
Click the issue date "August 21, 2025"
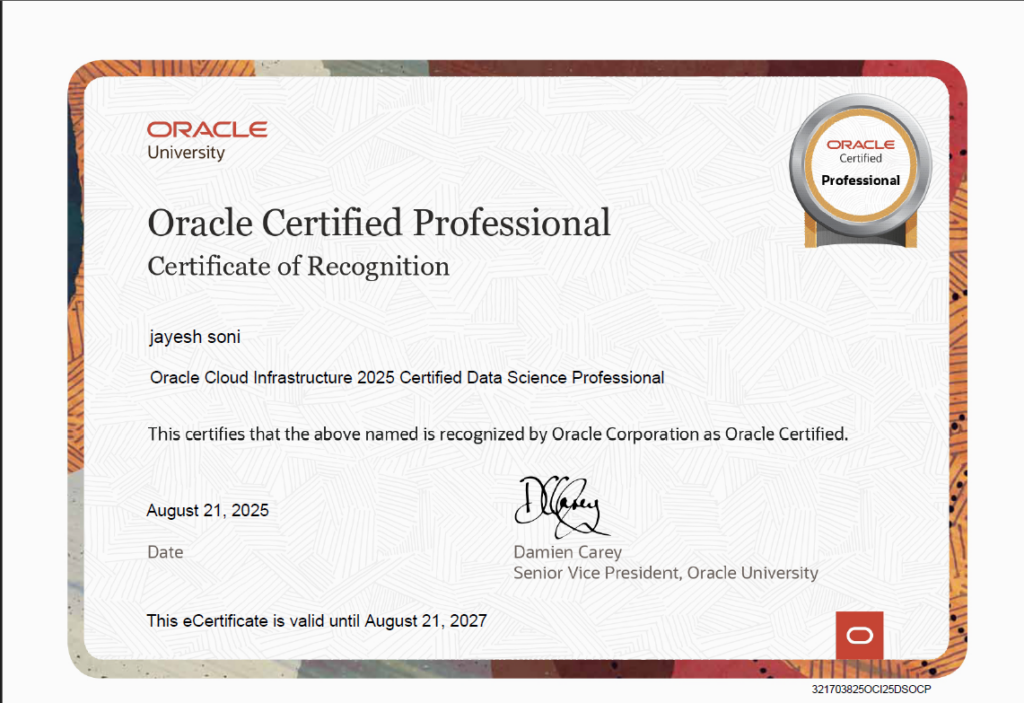point(208,510)
